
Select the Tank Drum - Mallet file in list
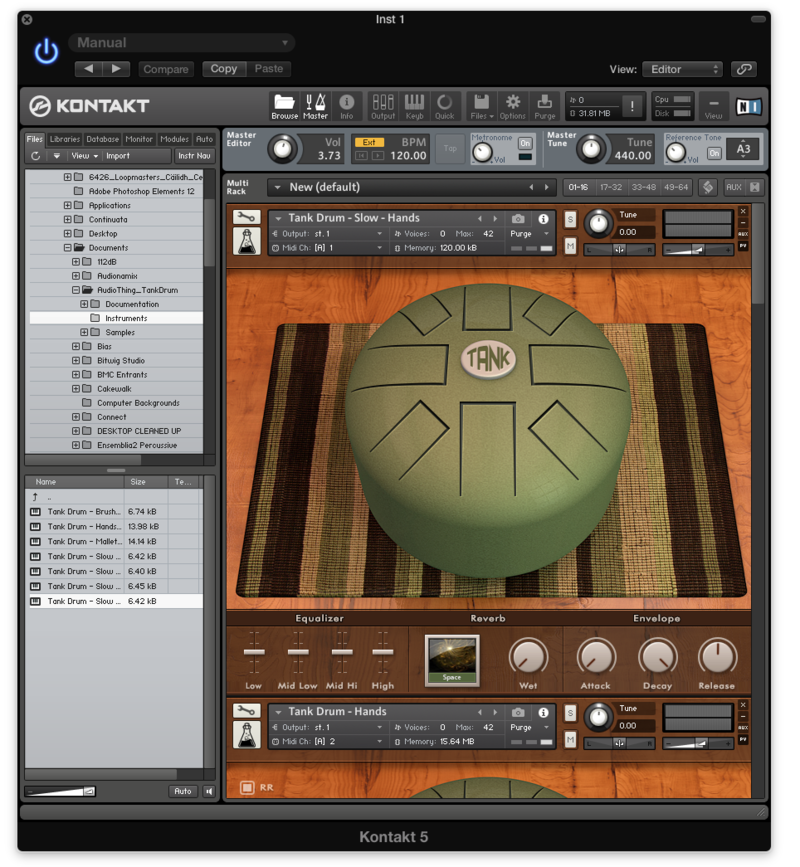tap(84, 541)
